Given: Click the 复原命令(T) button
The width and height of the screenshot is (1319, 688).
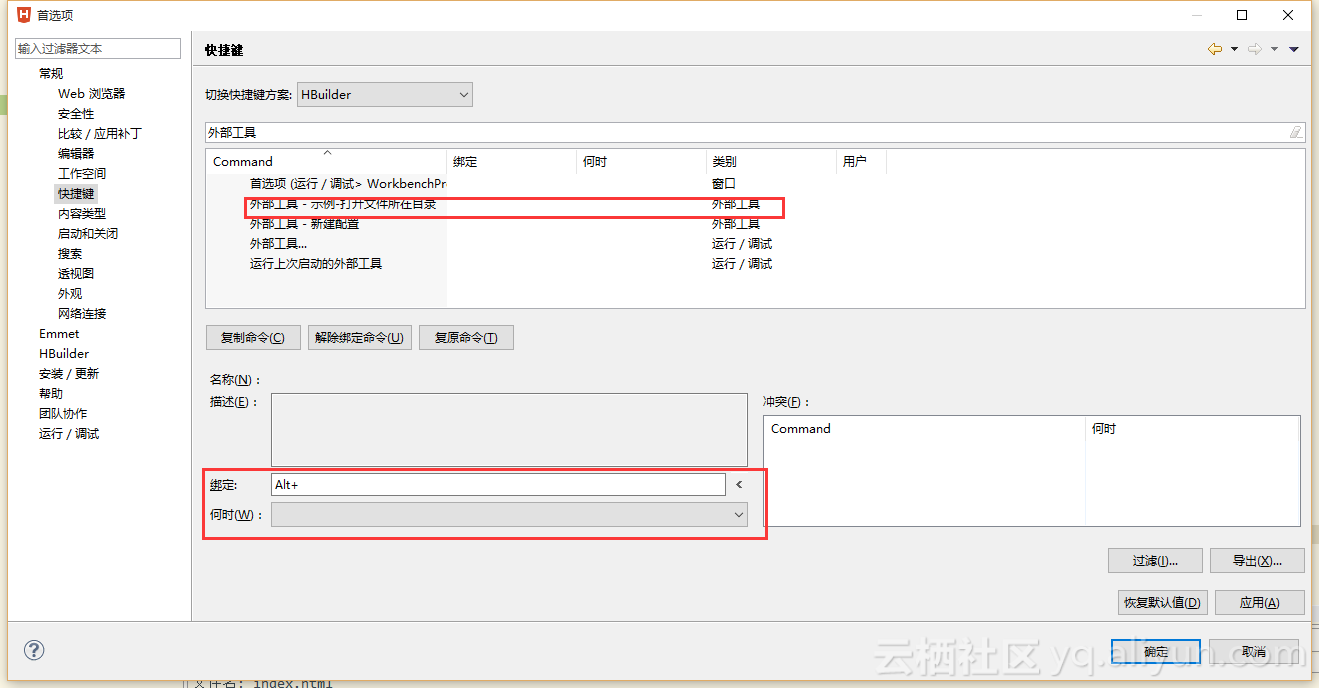Looking at the screenshot, I should click(x=466, y=337).
